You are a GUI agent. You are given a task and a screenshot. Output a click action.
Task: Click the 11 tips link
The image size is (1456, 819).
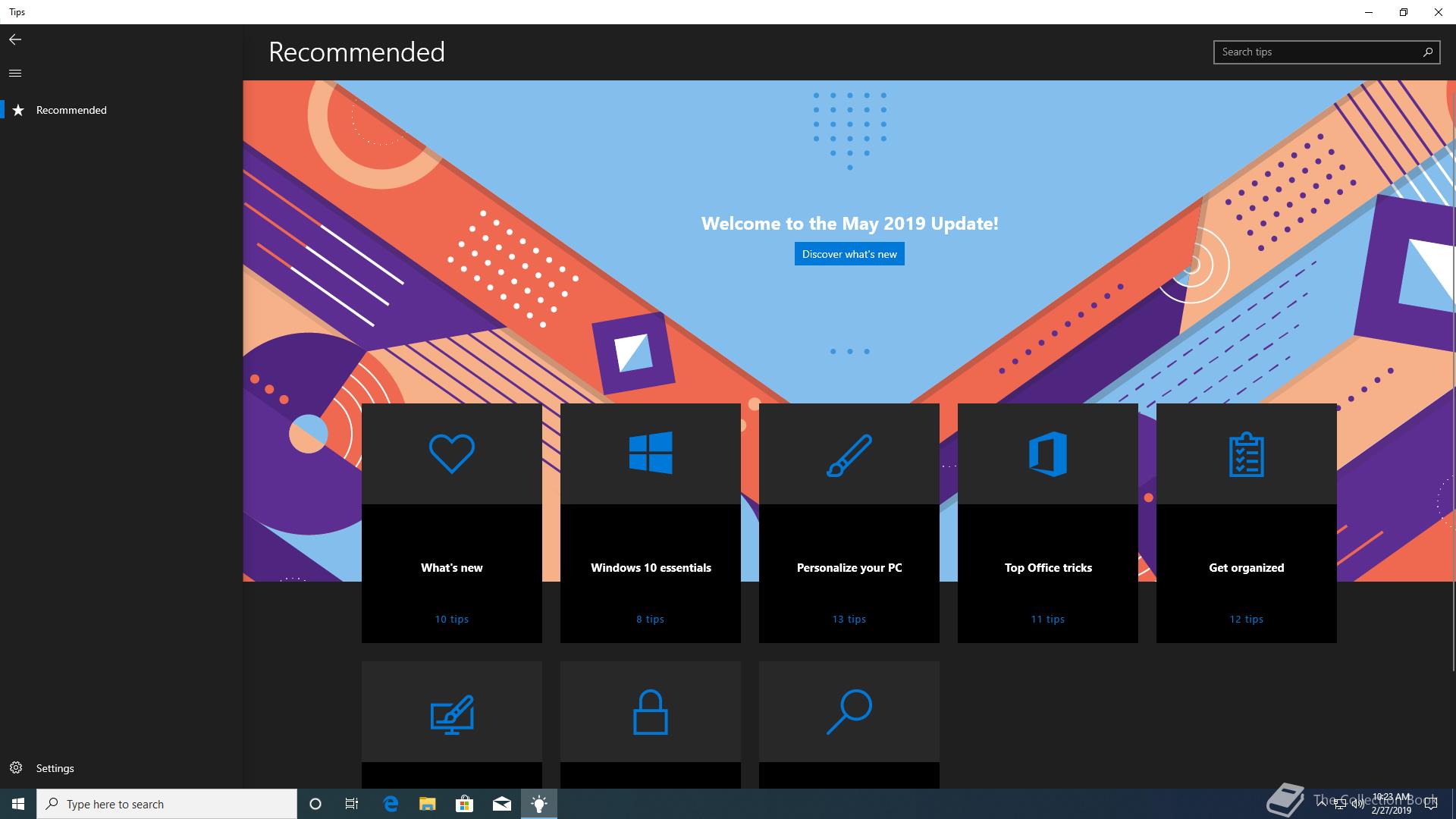pos(1048,619)
